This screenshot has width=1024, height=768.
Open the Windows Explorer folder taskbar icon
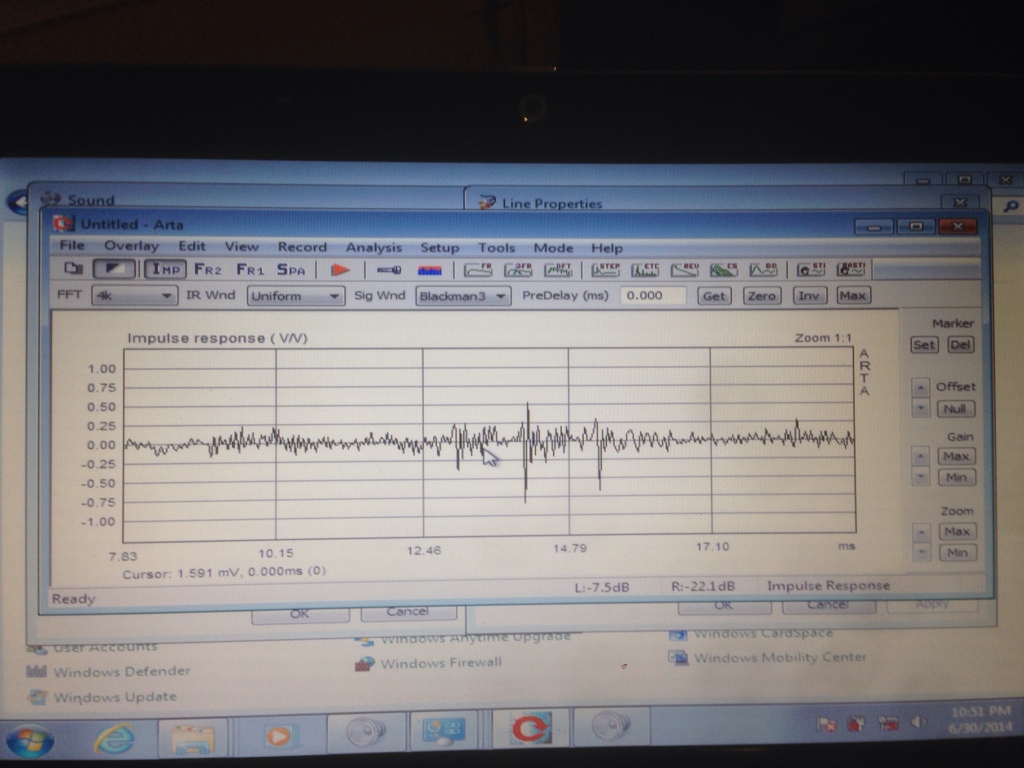192,737
